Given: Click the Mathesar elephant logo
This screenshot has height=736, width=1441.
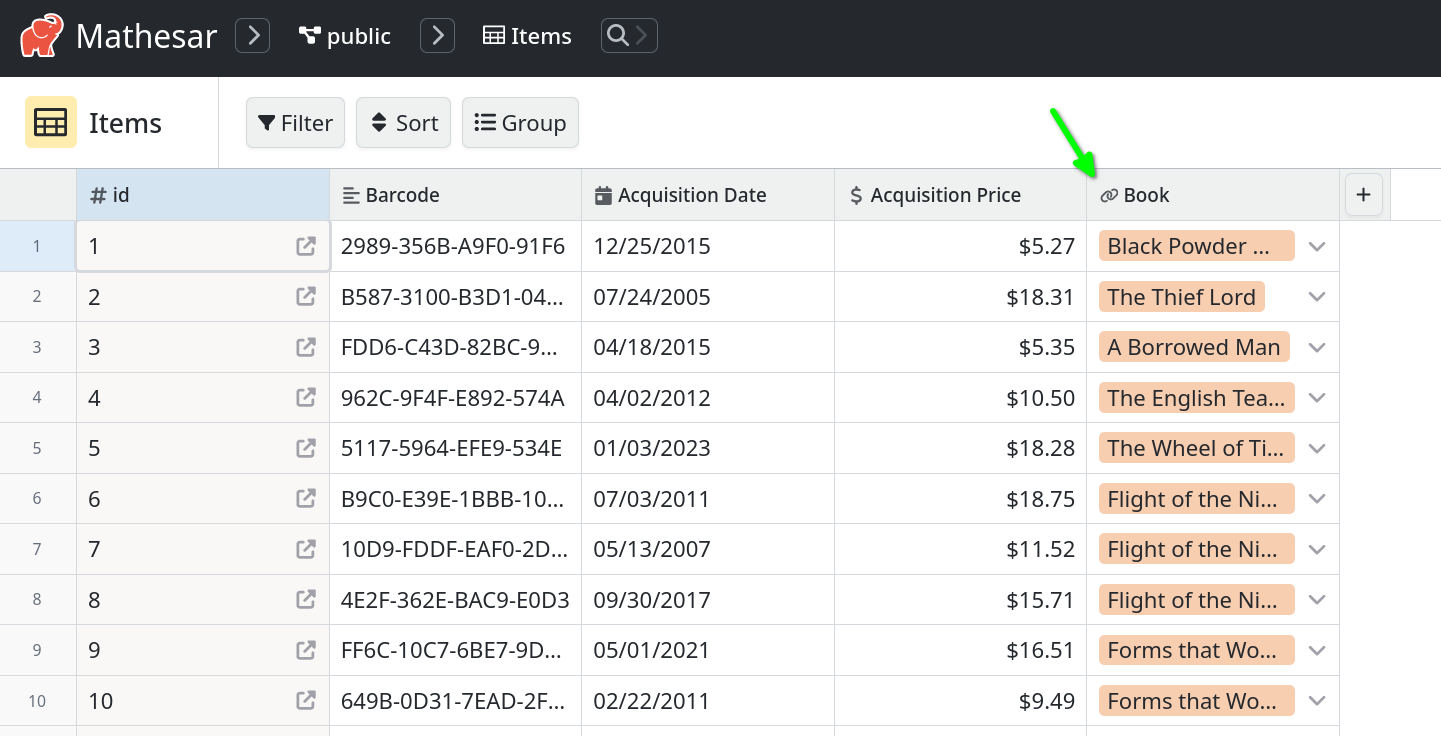Looking at the screenshot, I should pyautogui.click(x=41, y=36).
